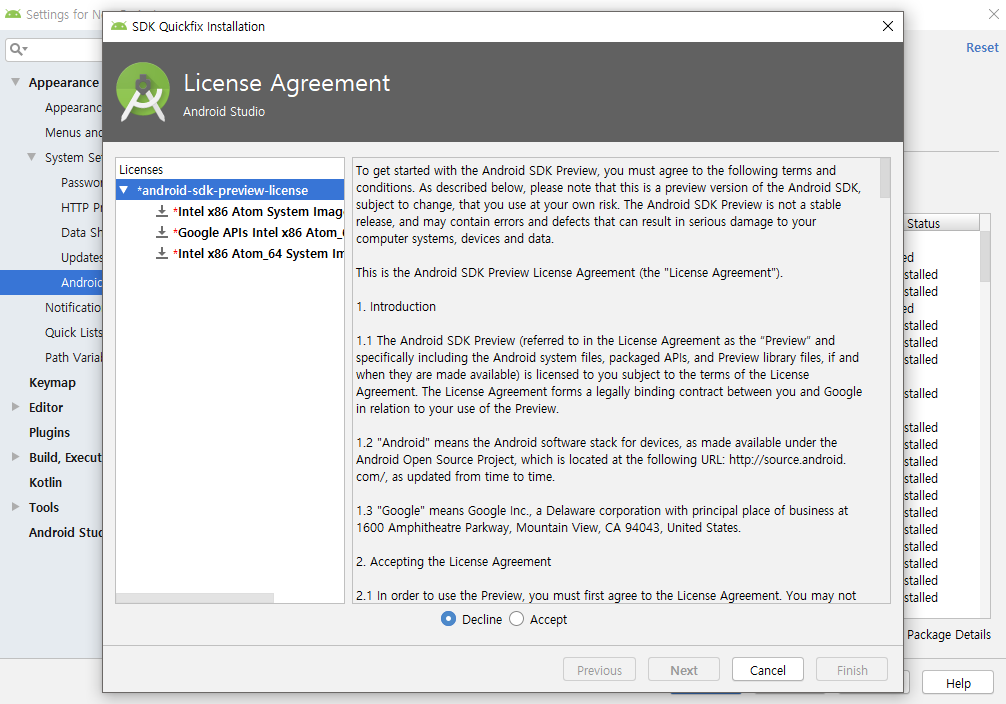This screenshot has height=704, width=1006.
Task: Click Show Package Details label in Settings
Action: (948, 634)
